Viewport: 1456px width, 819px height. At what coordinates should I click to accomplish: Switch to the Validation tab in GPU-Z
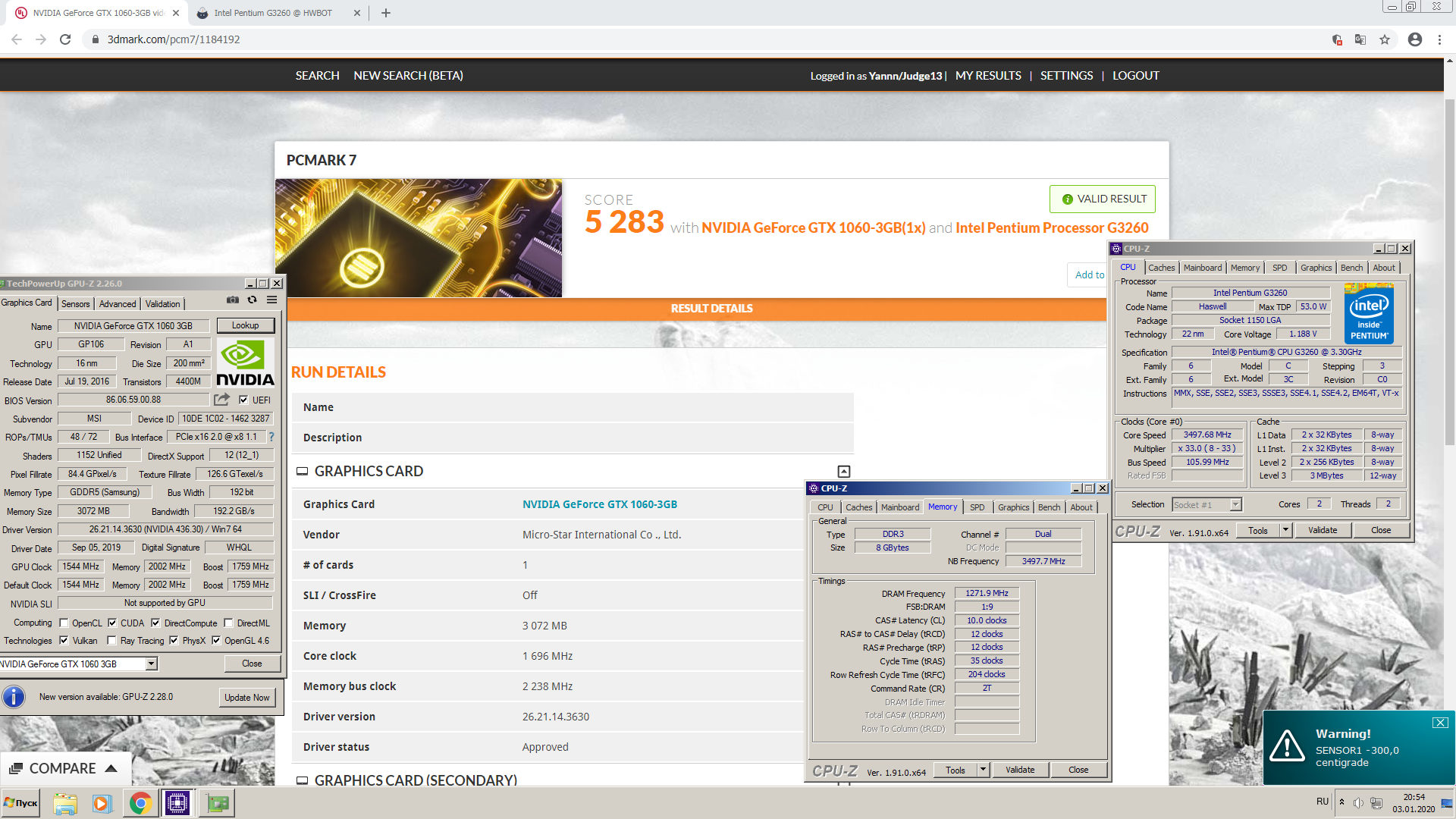[x=162, y=303]
